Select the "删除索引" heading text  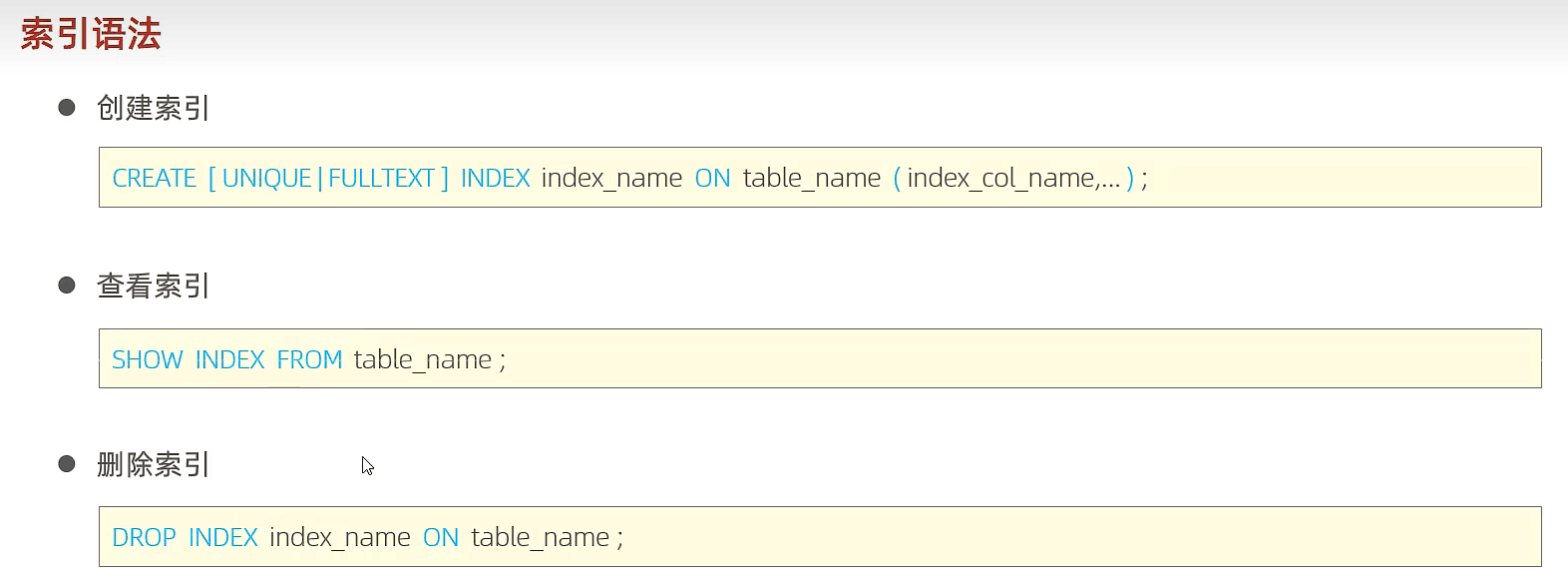pos(153,465)
